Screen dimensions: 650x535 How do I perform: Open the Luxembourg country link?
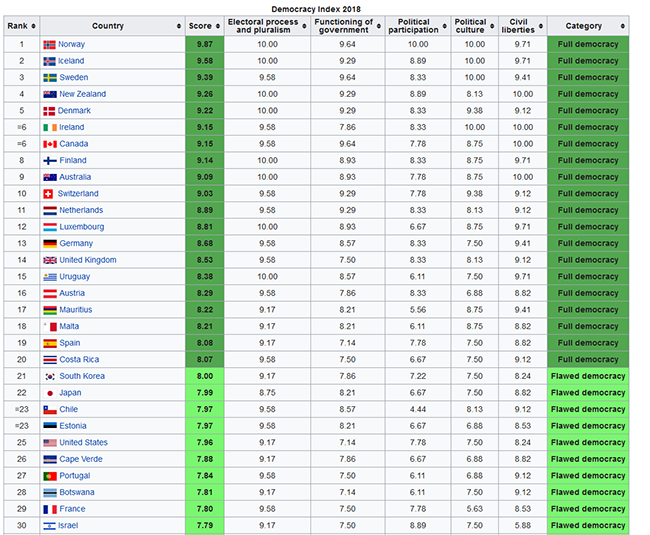(82, 227)
